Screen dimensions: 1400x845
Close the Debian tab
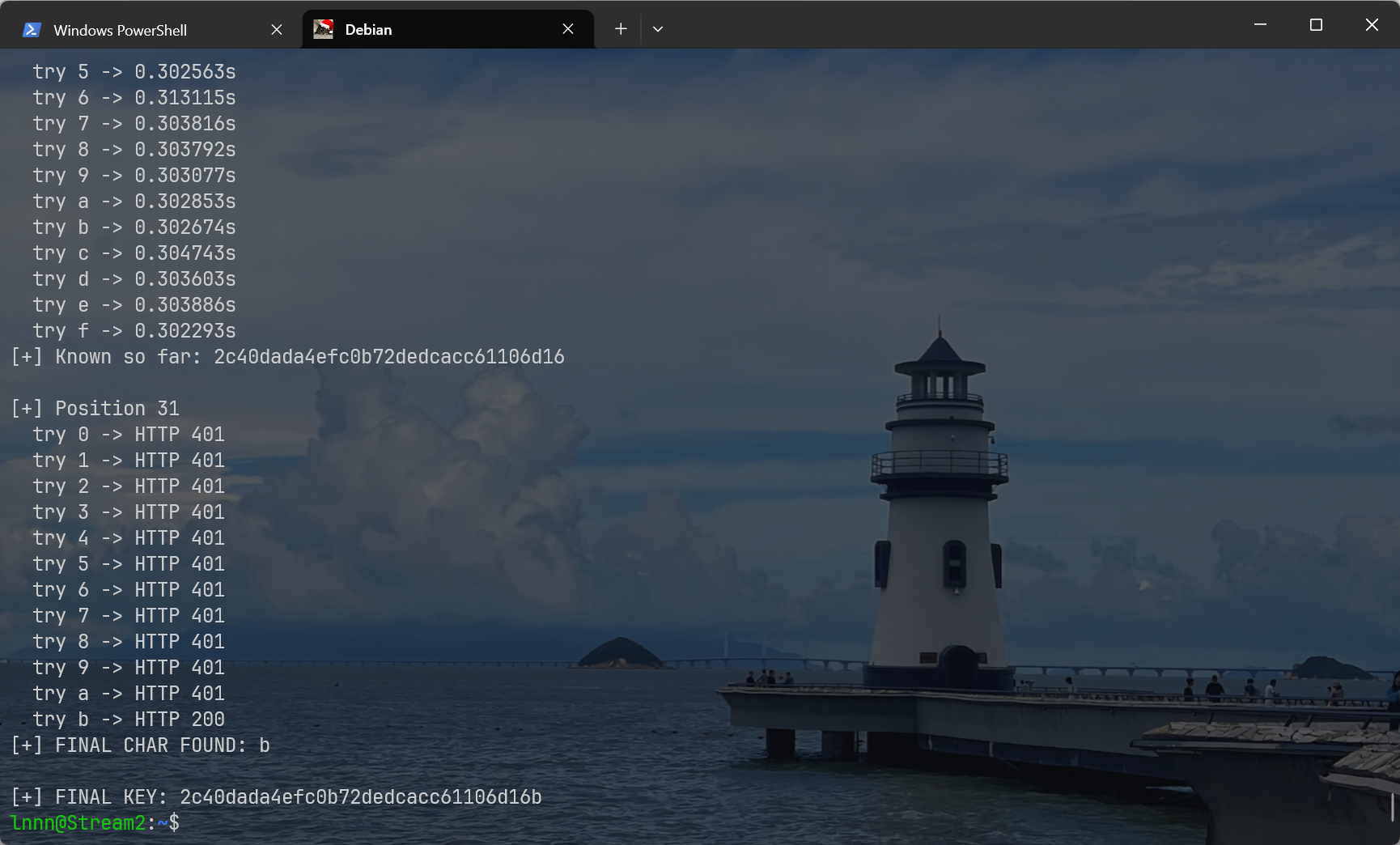coord(568,29)
